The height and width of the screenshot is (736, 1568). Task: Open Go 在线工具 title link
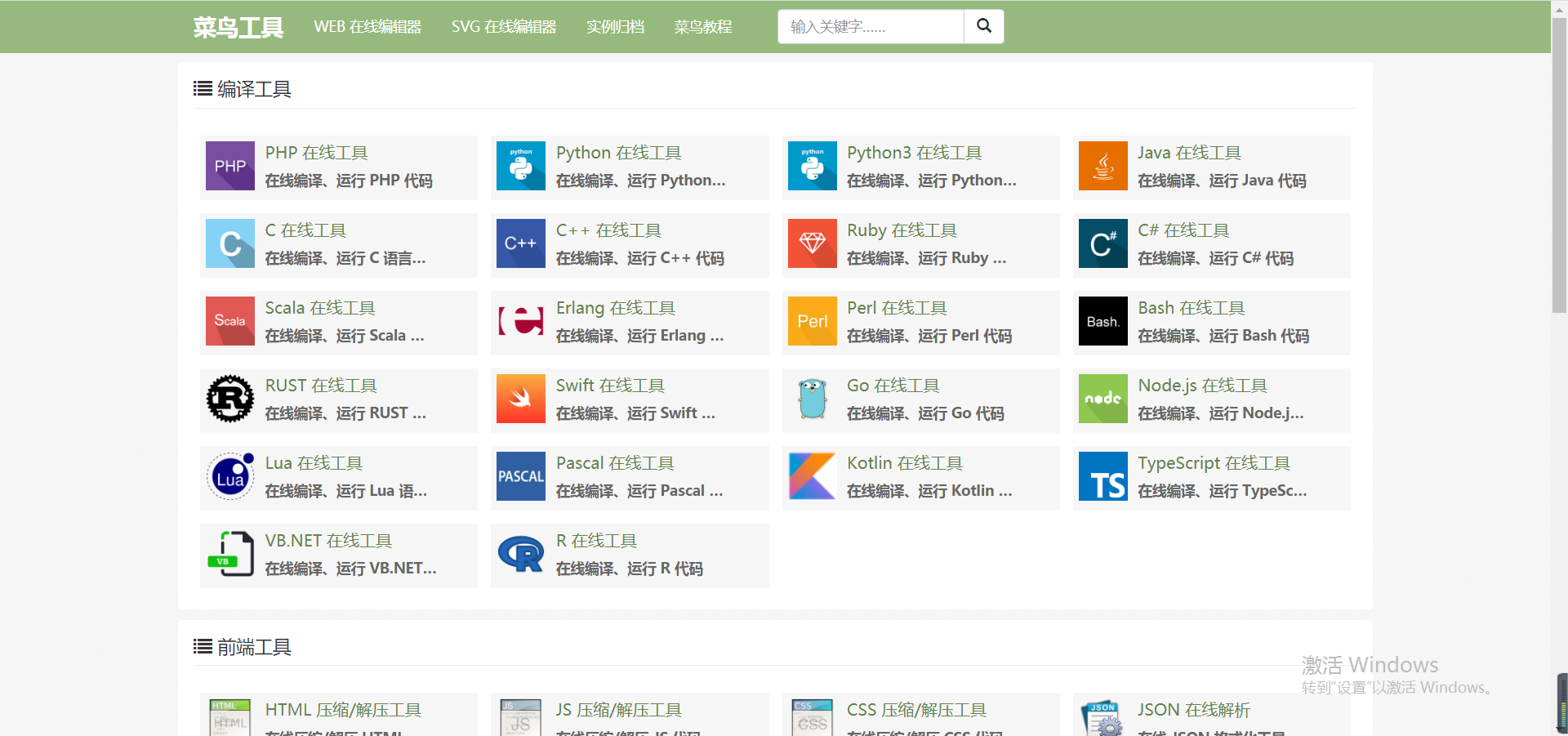click(x=893, y=386)
